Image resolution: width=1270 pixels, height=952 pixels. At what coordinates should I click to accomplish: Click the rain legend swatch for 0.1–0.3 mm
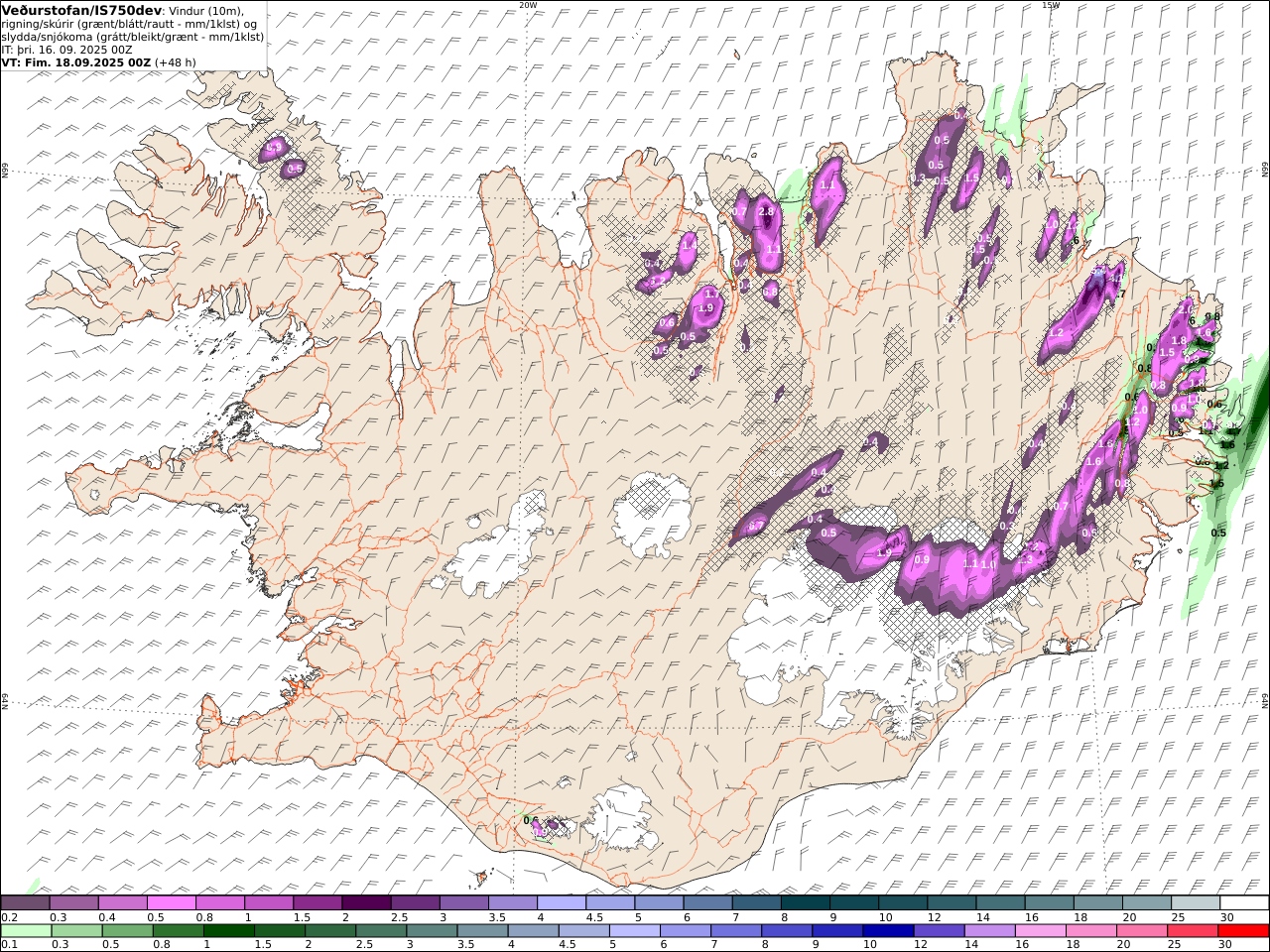pyautogui.click(x=27, y=930)
